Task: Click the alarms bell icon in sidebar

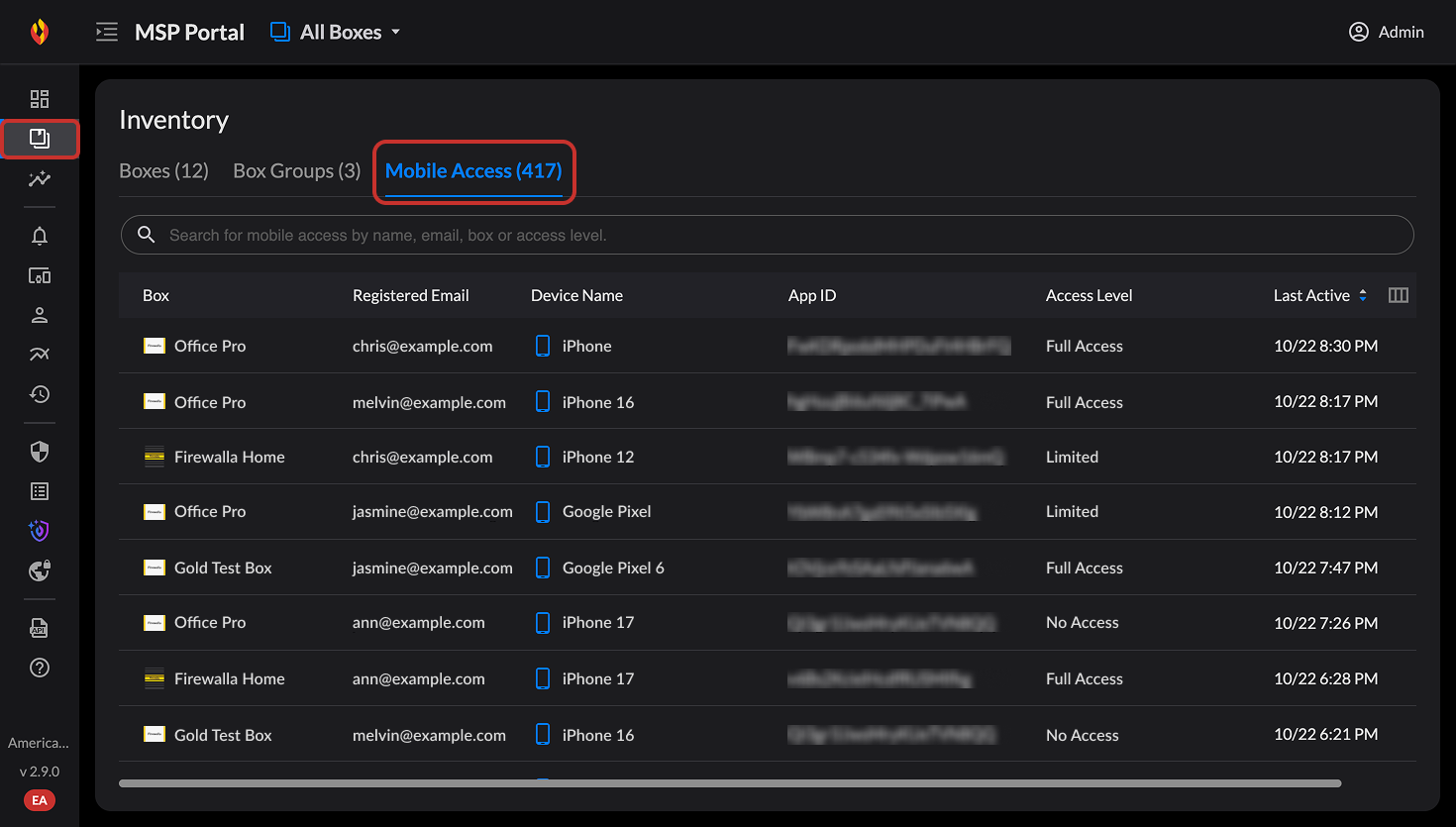Action: [40, 236]
